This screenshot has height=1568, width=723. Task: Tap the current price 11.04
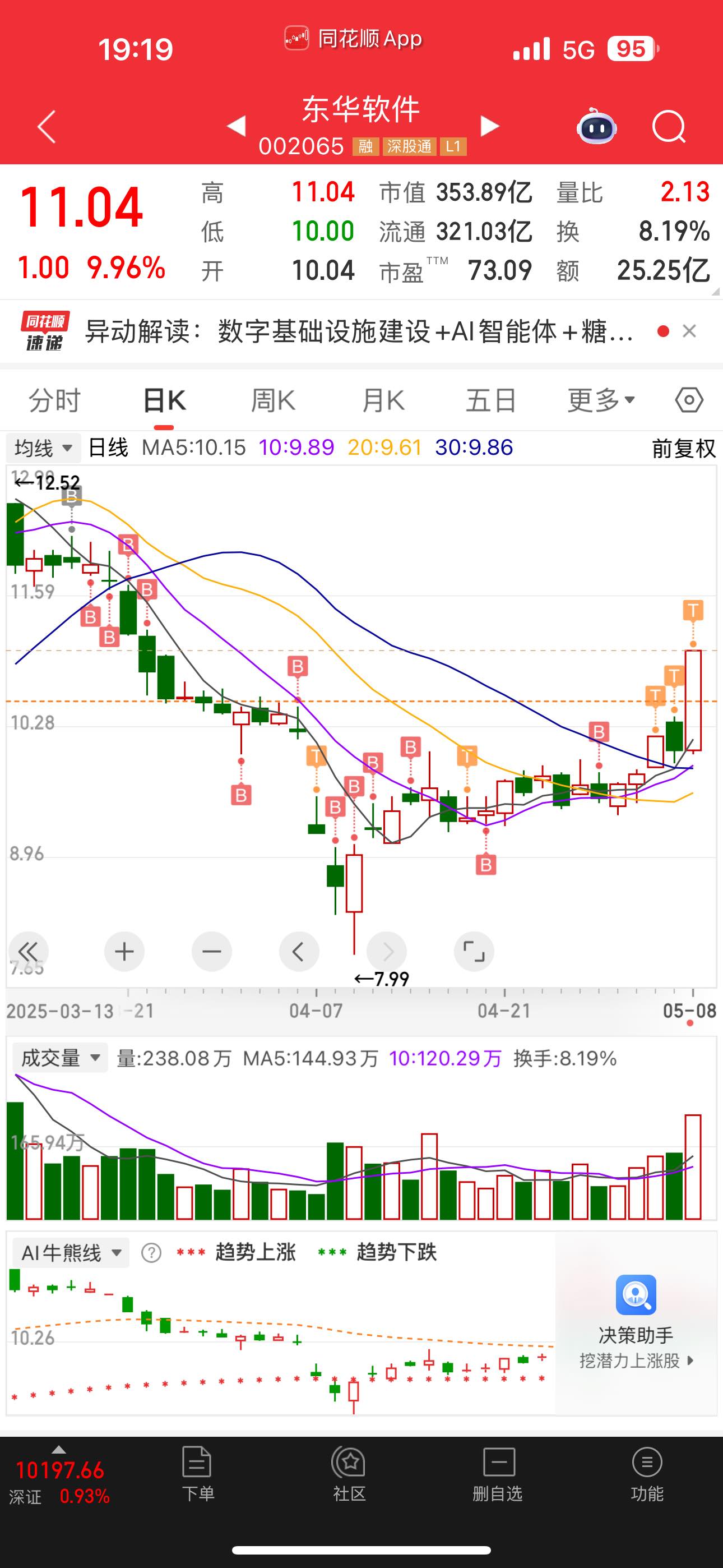click(81, 208)
